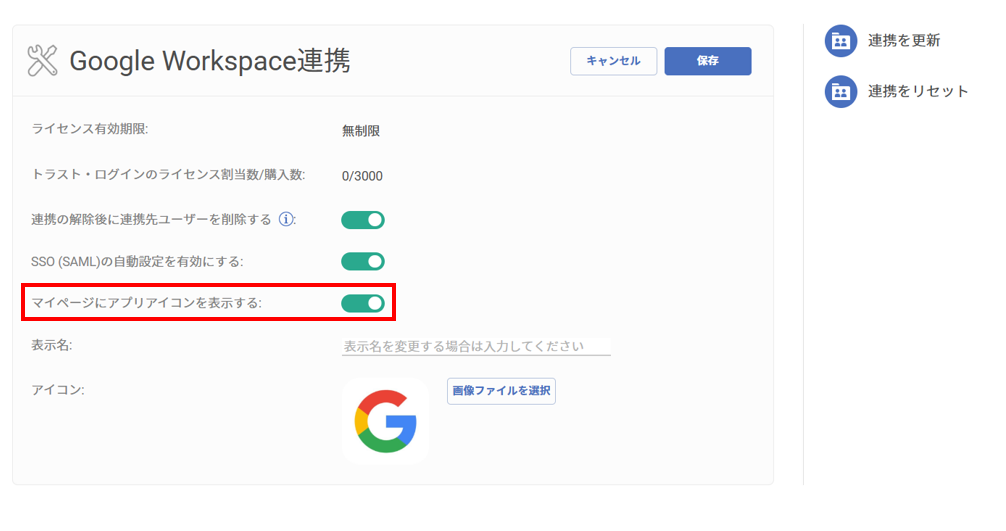Image resolution: width=1006 pixels, height=531 pixels.
Task: Click the Google Workspace連携 heading
Action: [210, 61]
